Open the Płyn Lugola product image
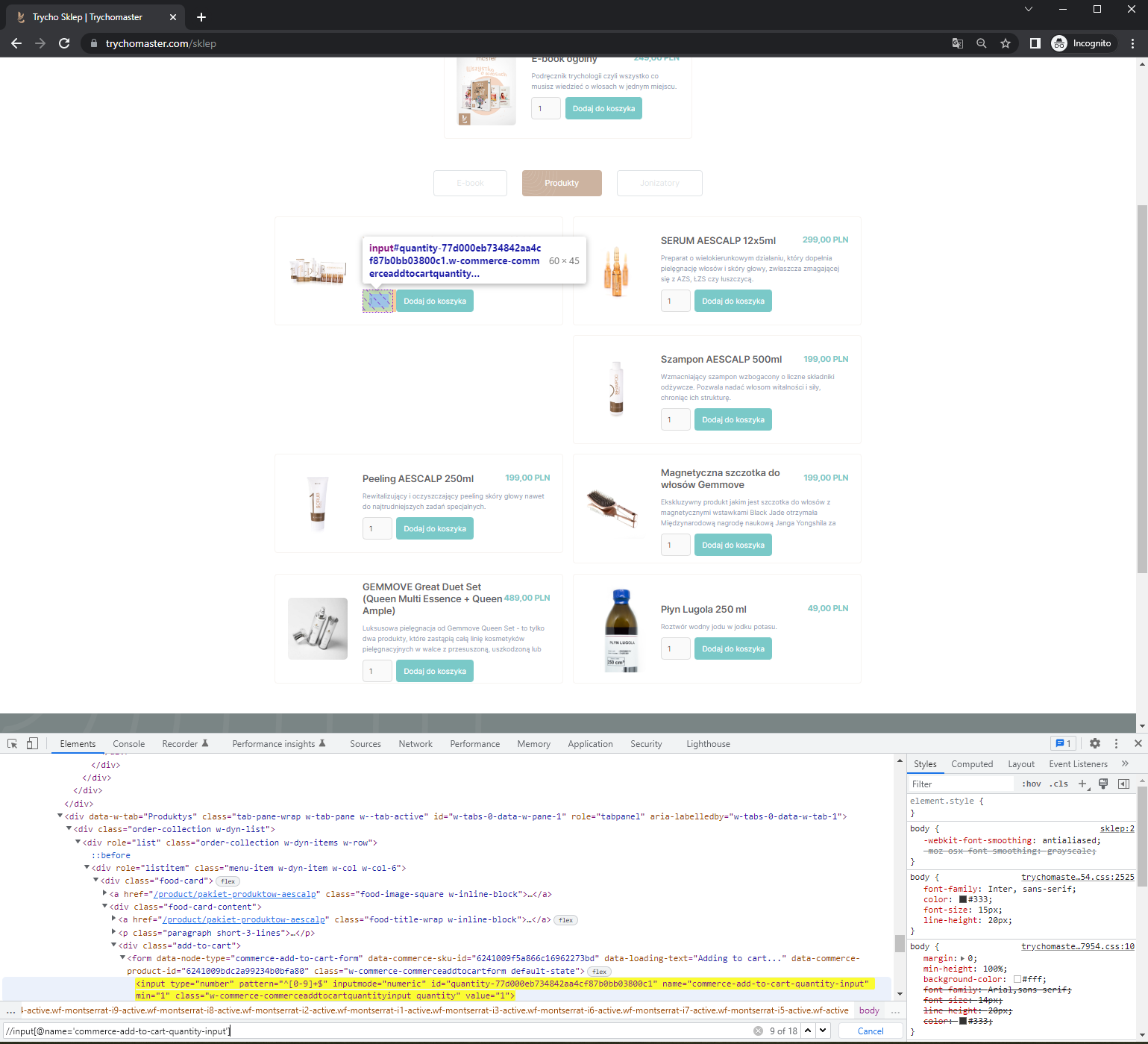Viewport: 1148px width, 1044px height. [x=621, y=631]
